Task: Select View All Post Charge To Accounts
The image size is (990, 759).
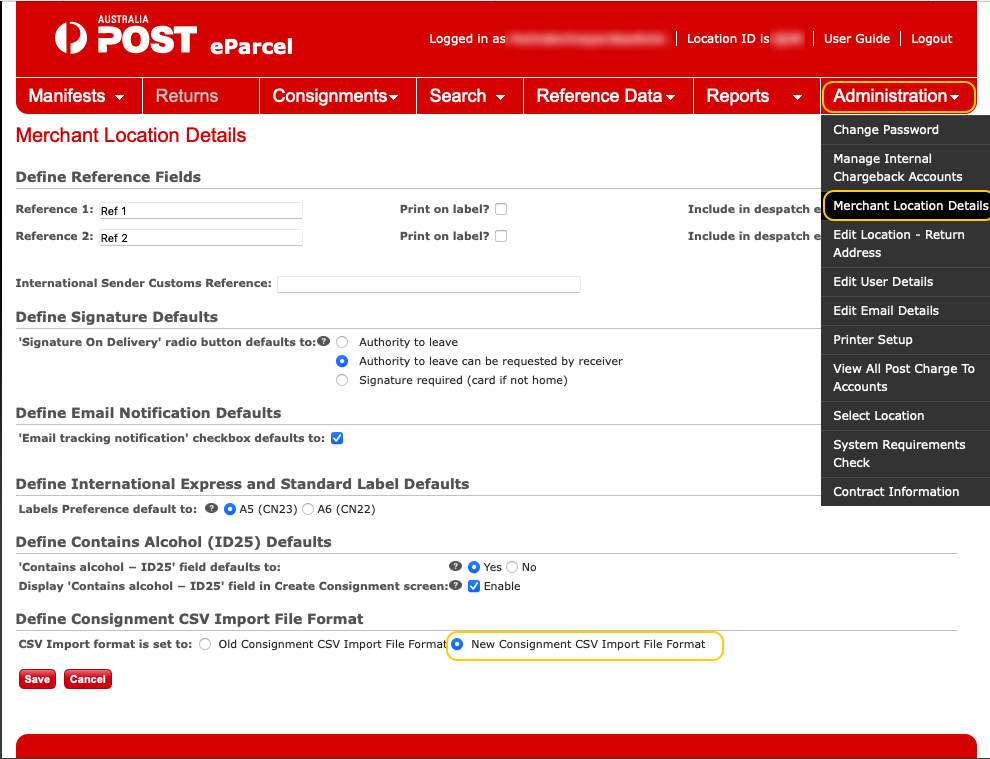Action: point(905,378)
